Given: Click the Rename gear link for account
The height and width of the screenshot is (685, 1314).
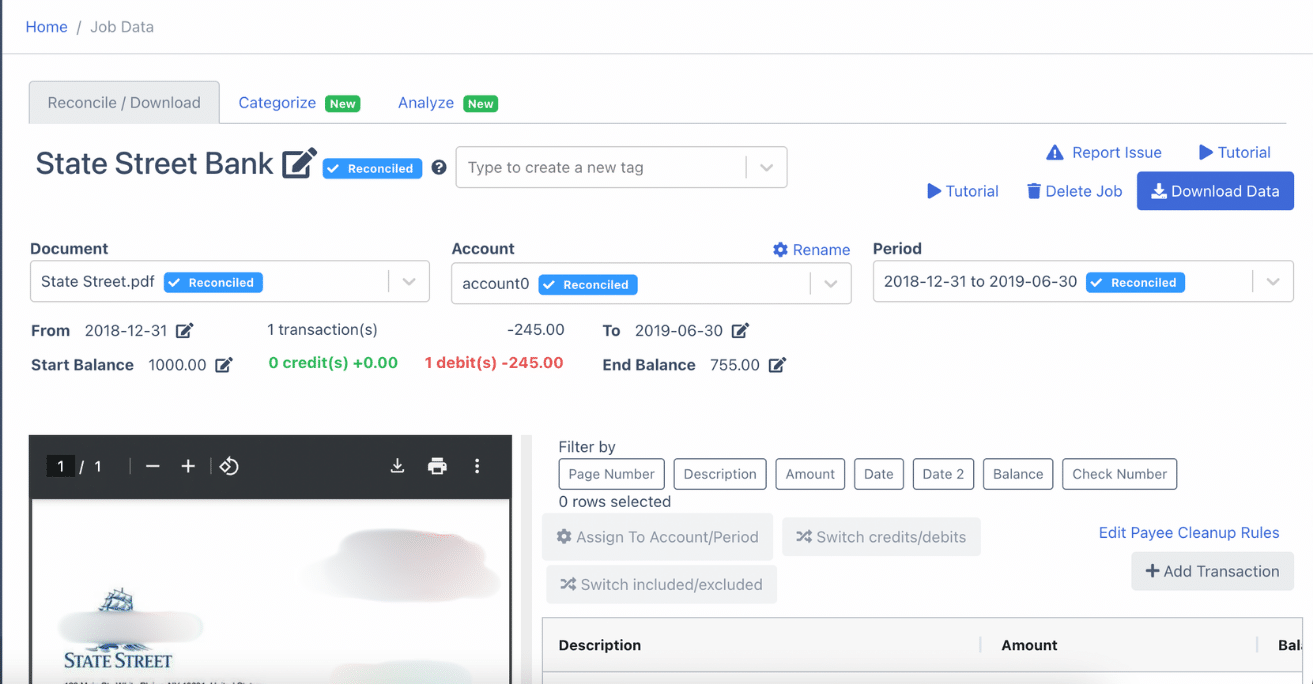Looking at the screenshot, I should tap(811, 250).
